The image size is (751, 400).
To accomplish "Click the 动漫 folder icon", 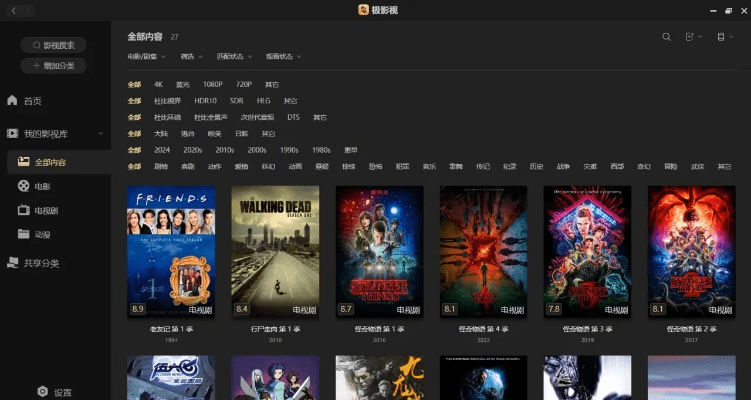I will [x=24, y=235].
